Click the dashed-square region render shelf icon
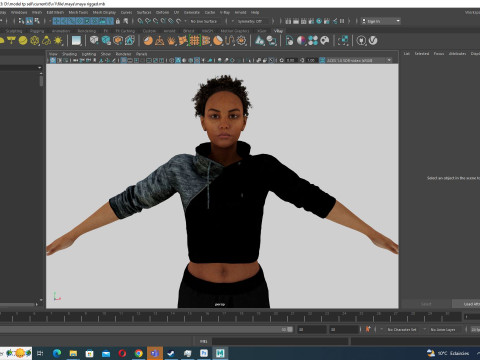 (x=343, y=41)
